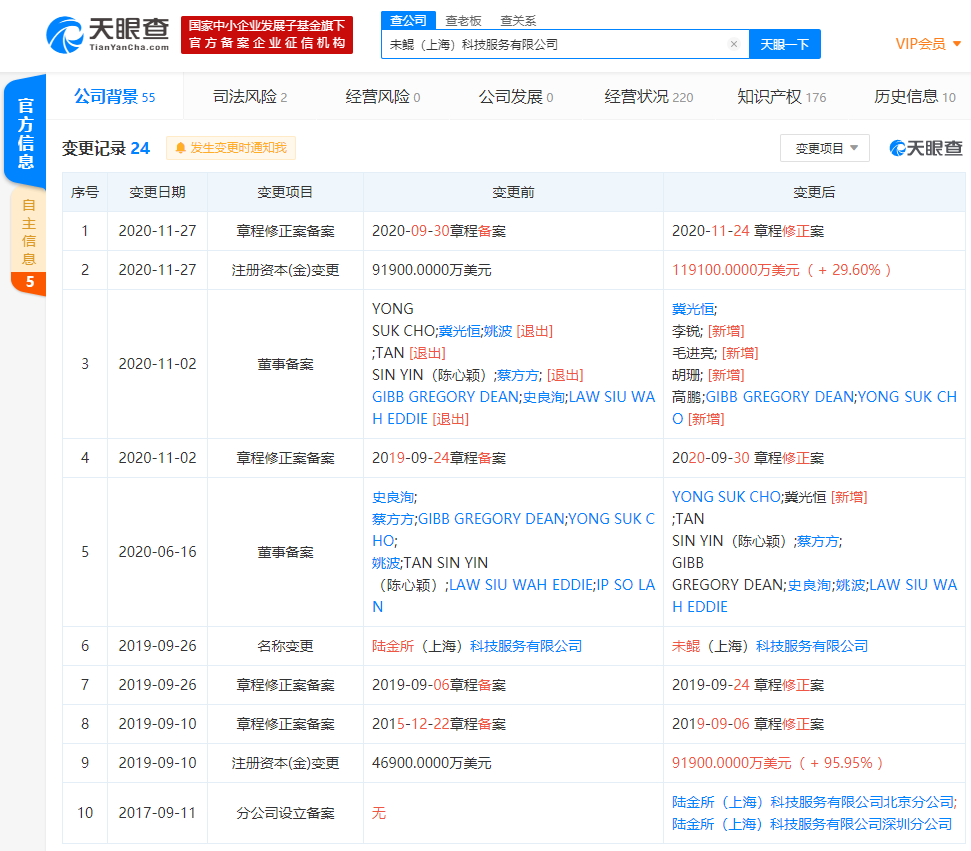Click the red official certification badge
Image resolution: width=971 pixels, height=851 pixels.
[x=266, y=33]
